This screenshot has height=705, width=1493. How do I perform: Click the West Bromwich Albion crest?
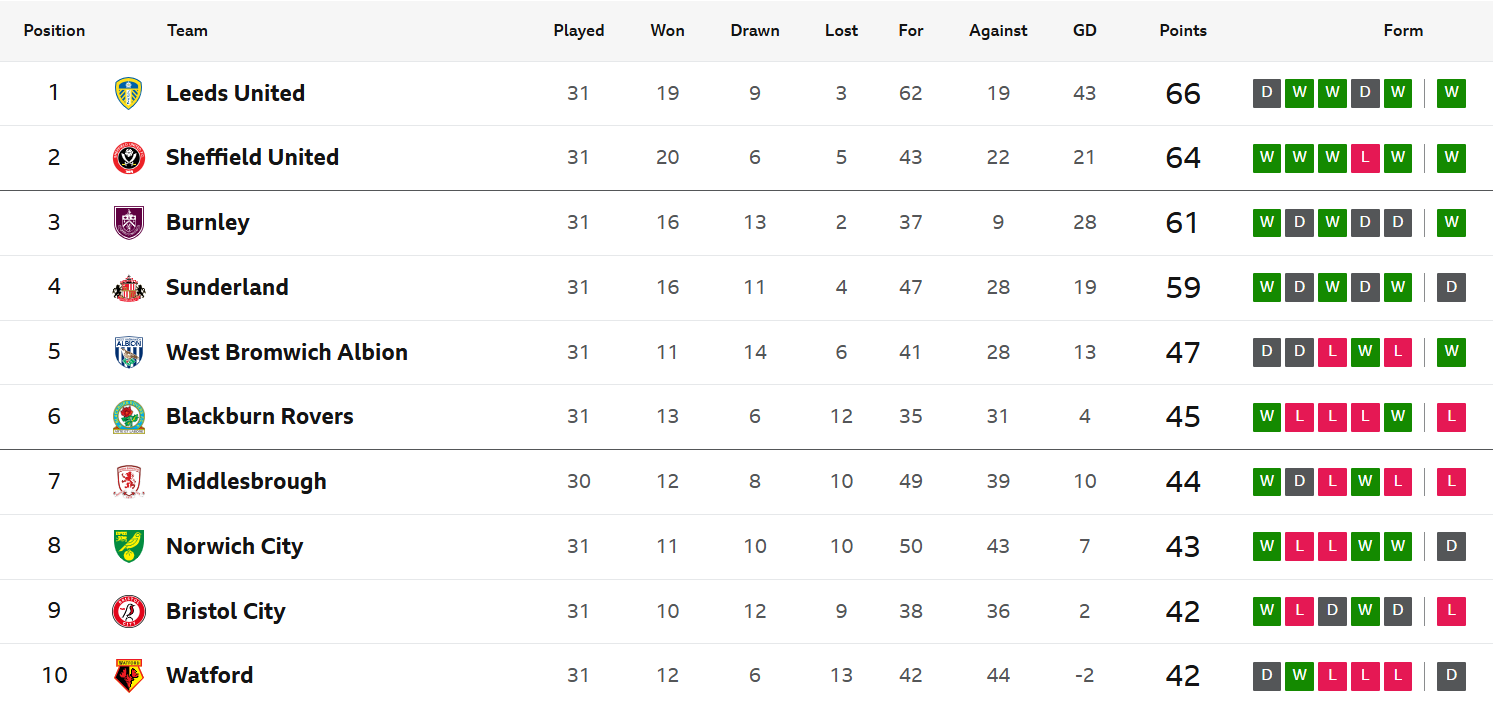click(129, 352)
